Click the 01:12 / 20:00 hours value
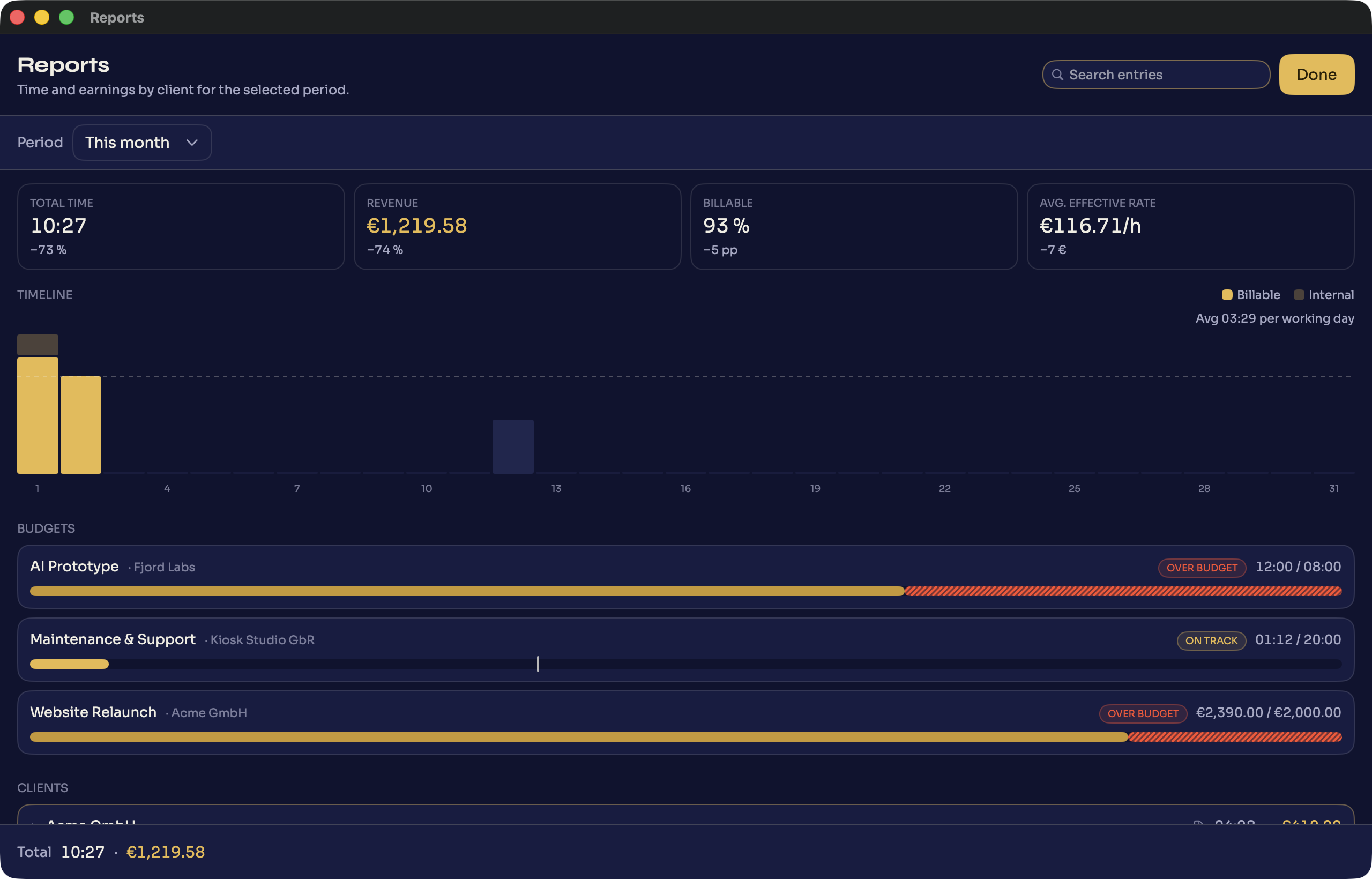1372x879 pixels. [x=1299, y=640]
